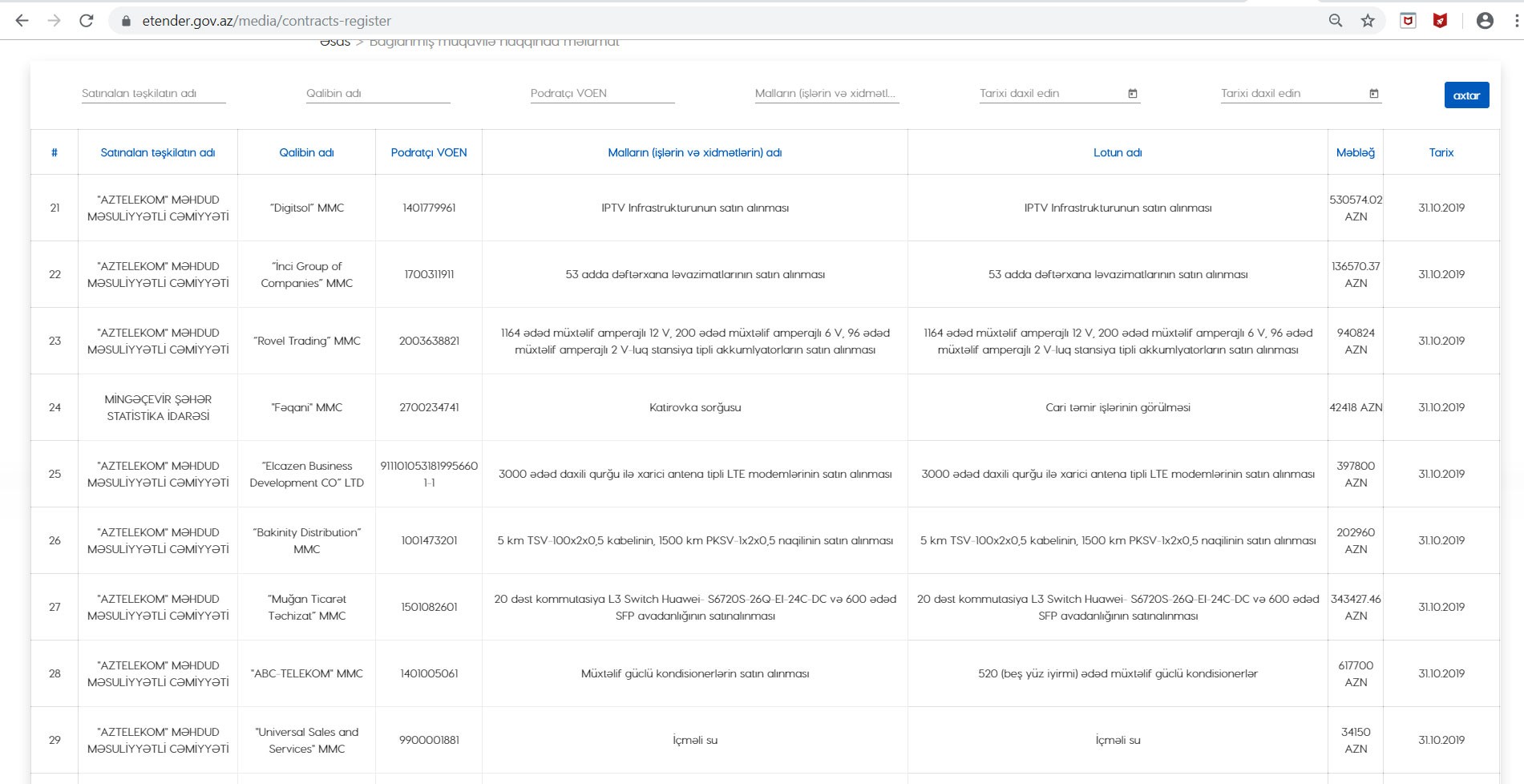1524x784 pixels.
Task: Click the Malların (işlərin və xidmətl... filter field
Action: coord(826,94)
